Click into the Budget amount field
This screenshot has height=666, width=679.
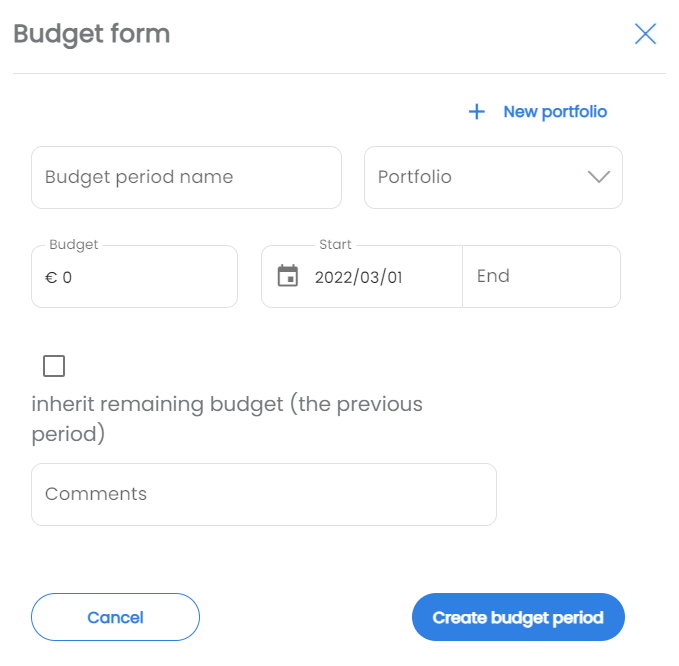[135, 277]
